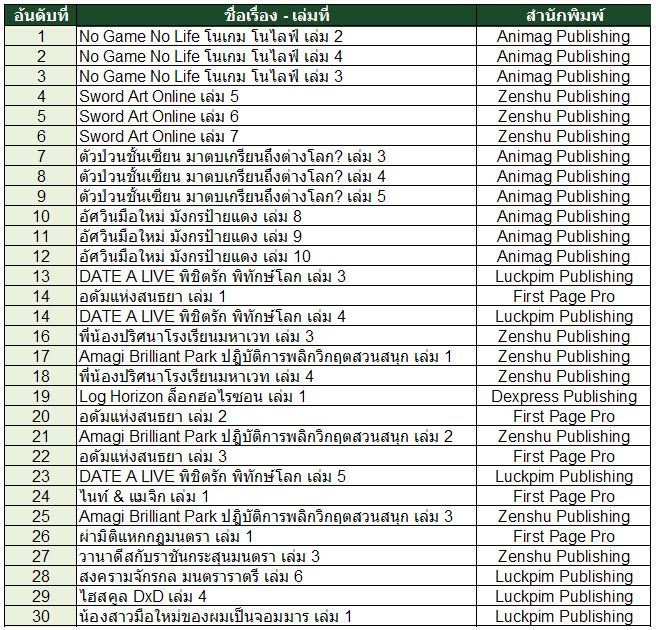
Task: Click Luckpim Publishing in rank 30 row
Action: click(564, 617)
